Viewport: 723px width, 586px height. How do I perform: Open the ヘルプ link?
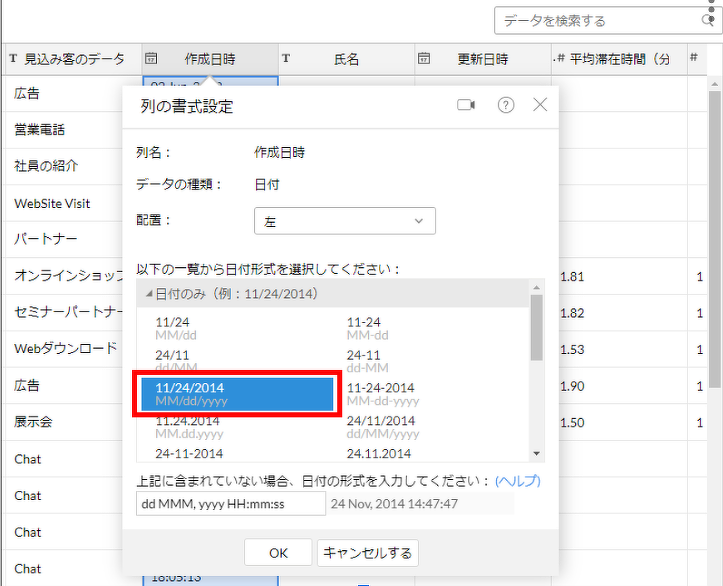point(518,481)
